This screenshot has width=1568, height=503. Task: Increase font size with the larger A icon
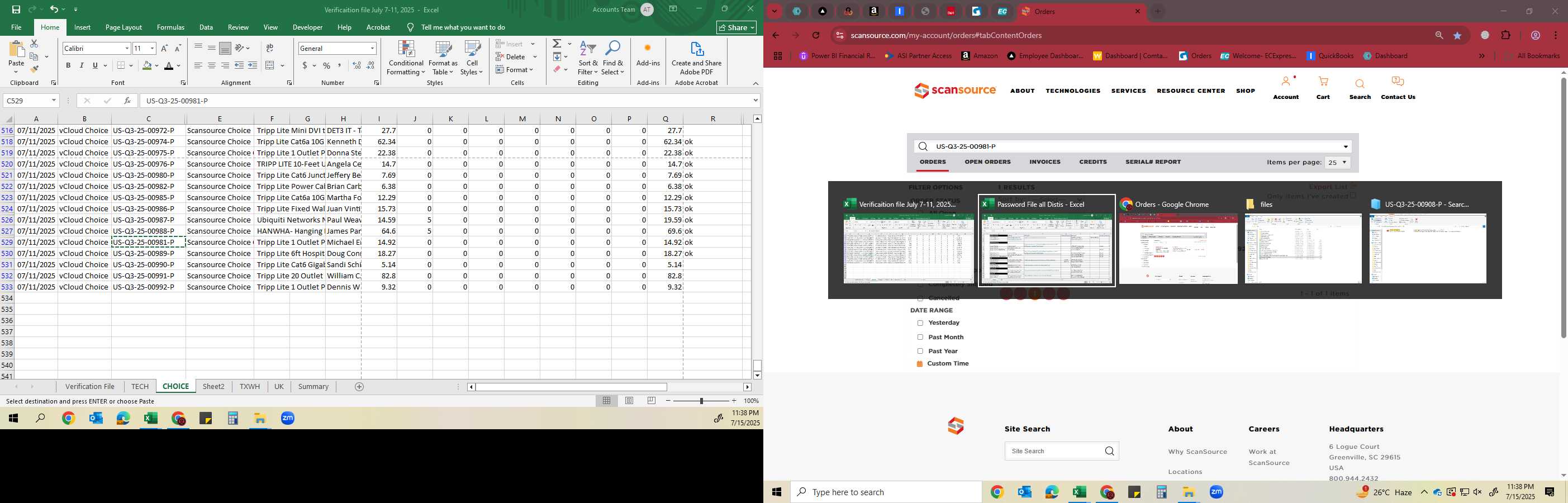point(164,48)
